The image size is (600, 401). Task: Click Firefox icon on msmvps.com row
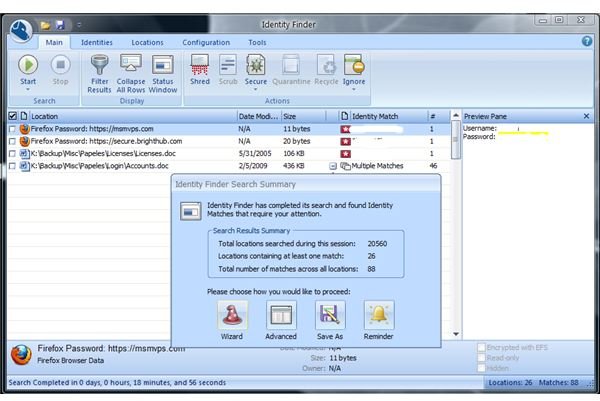(x=24, y=129)
